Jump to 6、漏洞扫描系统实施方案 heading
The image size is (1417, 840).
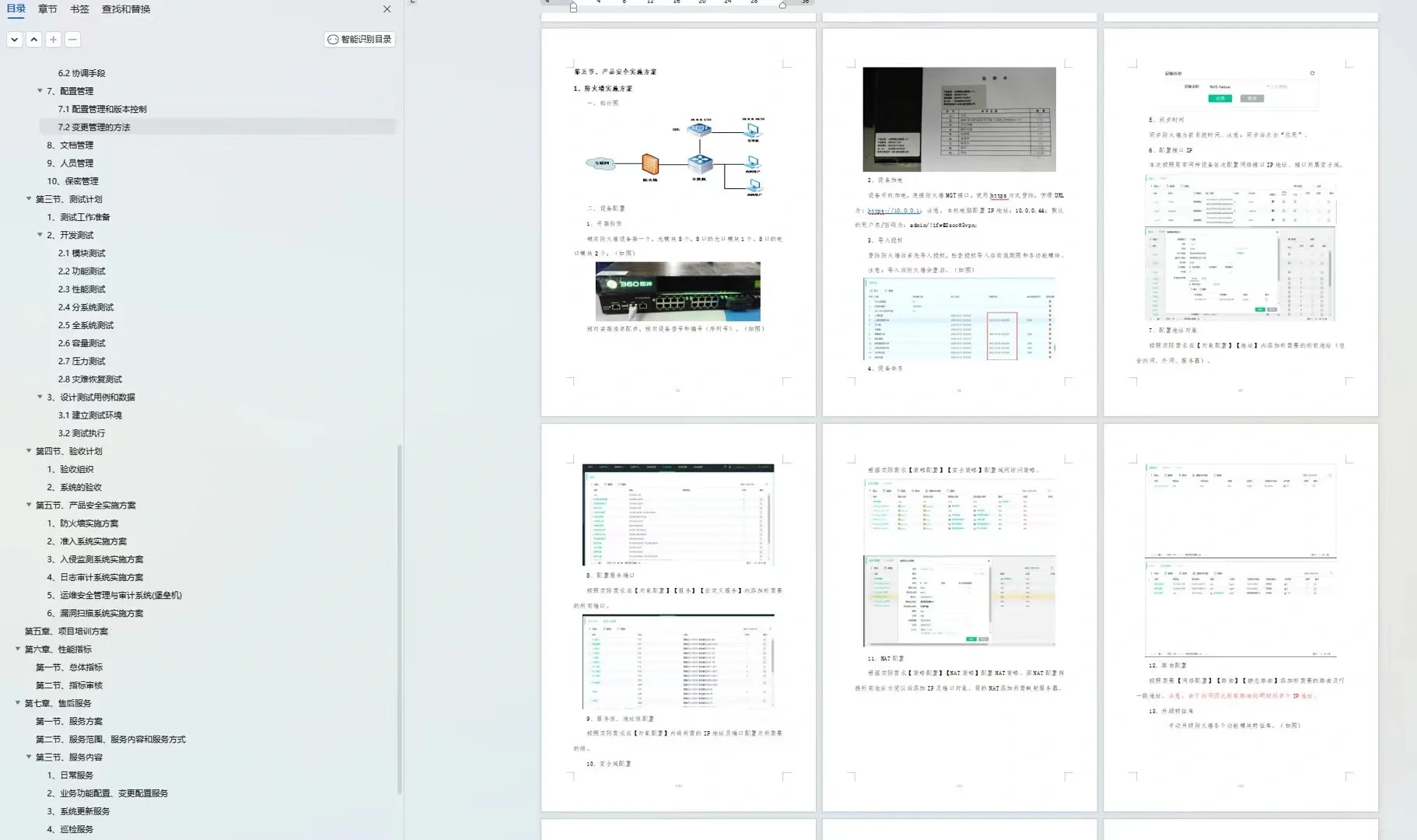(95, 614)
